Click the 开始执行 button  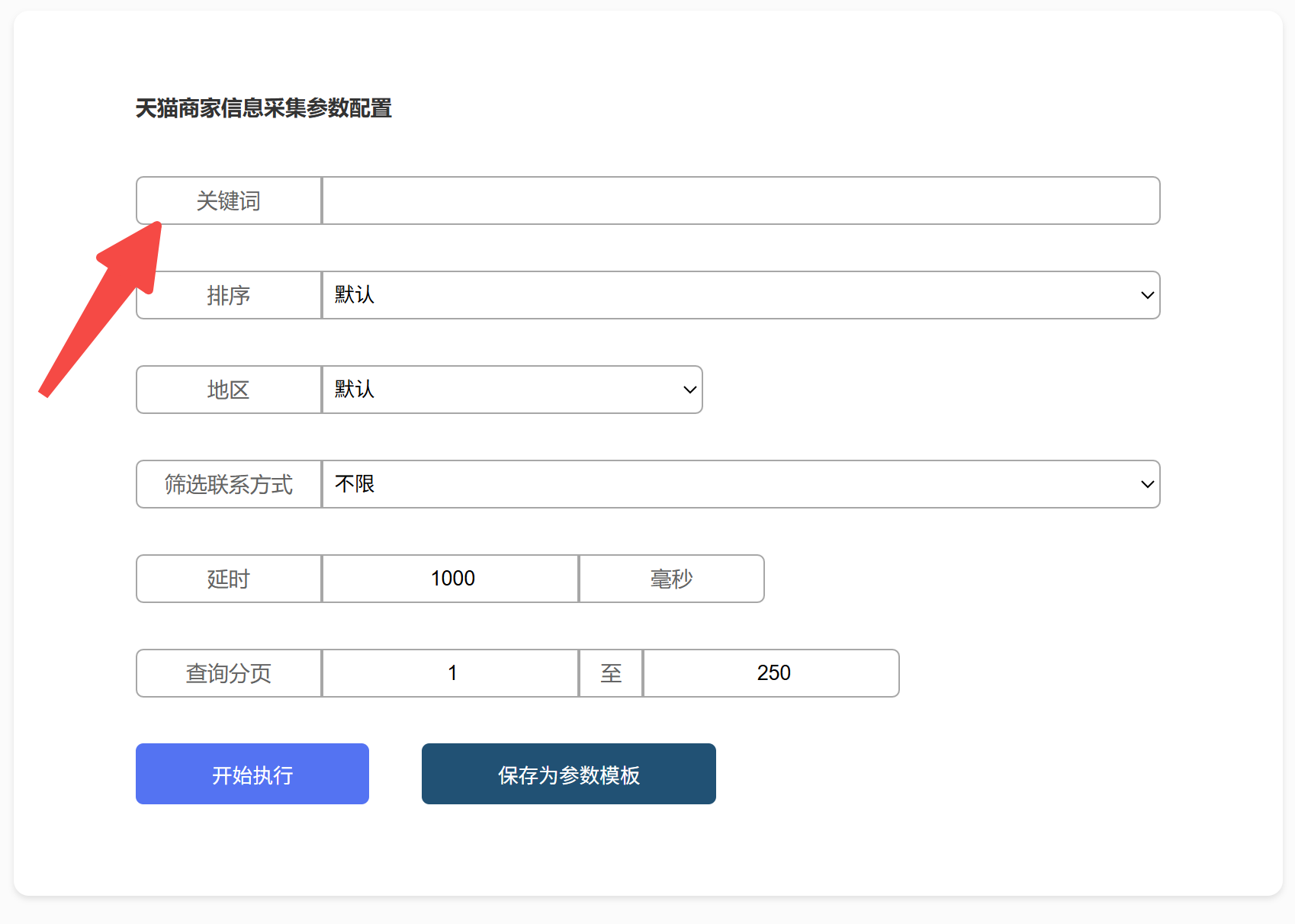point(252,774)
